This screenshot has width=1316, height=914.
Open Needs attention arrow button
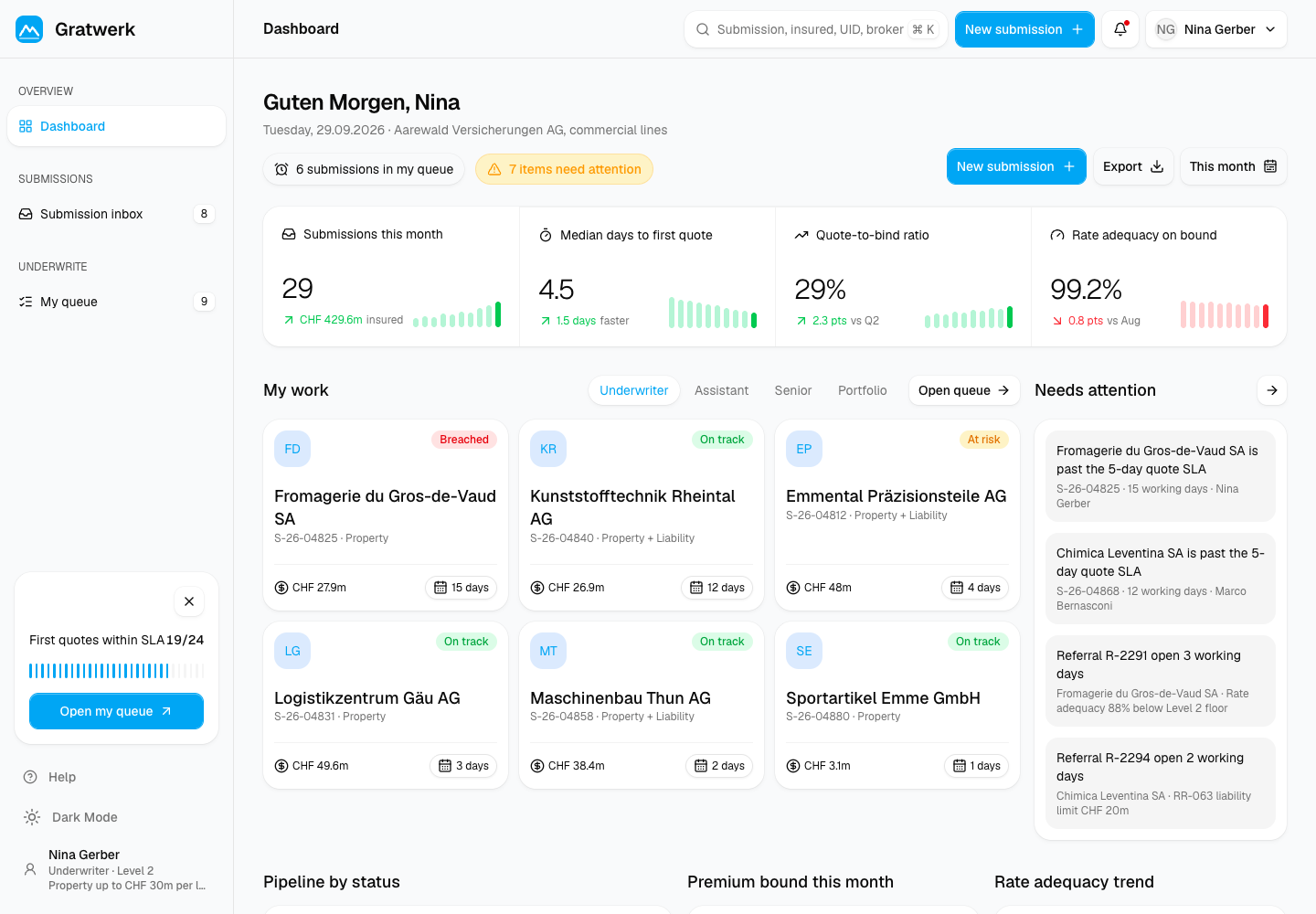[1272, 390]
